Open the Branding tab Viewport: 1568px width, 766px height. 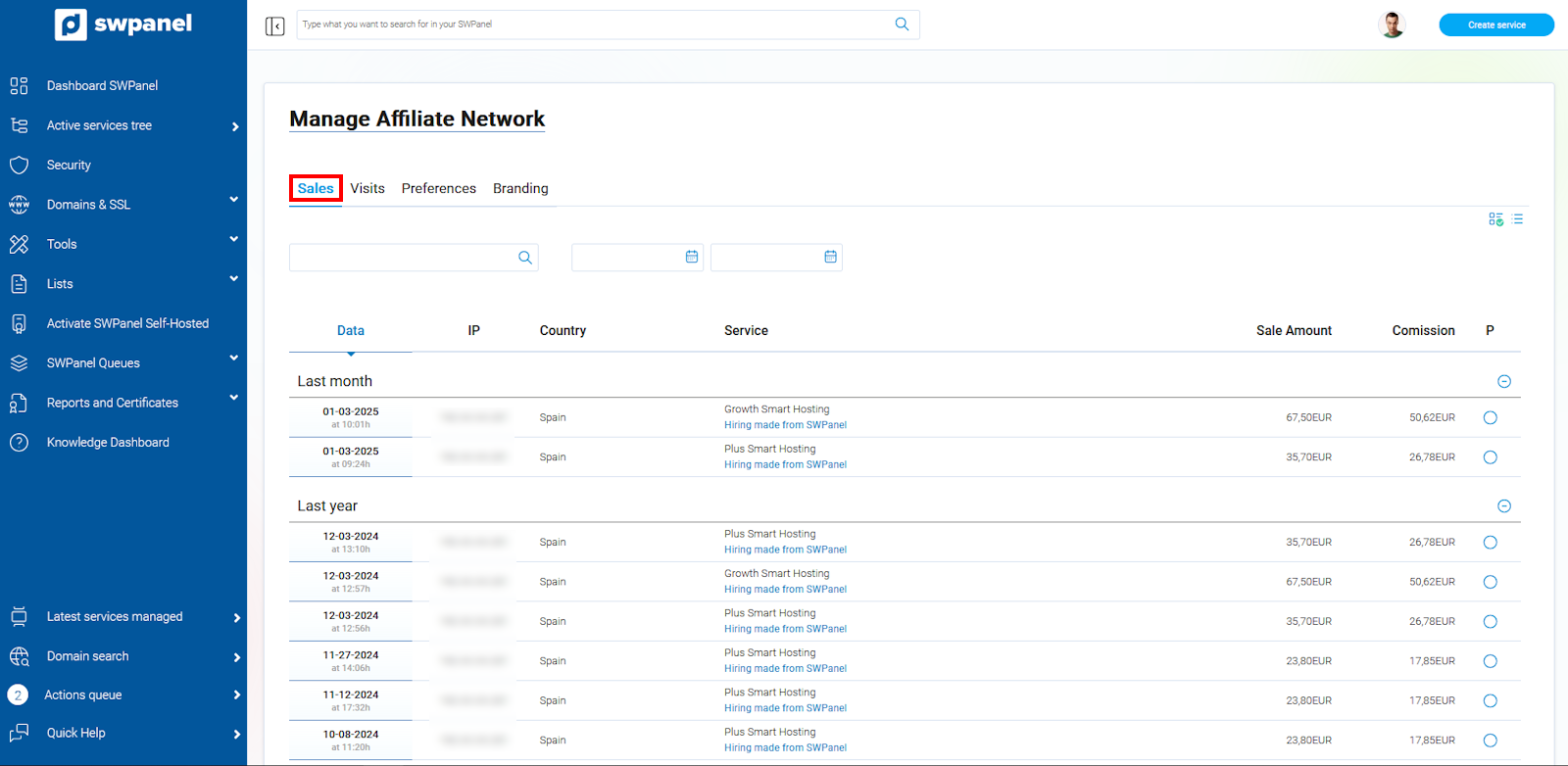pyautogui.click(x=520, y=188)
